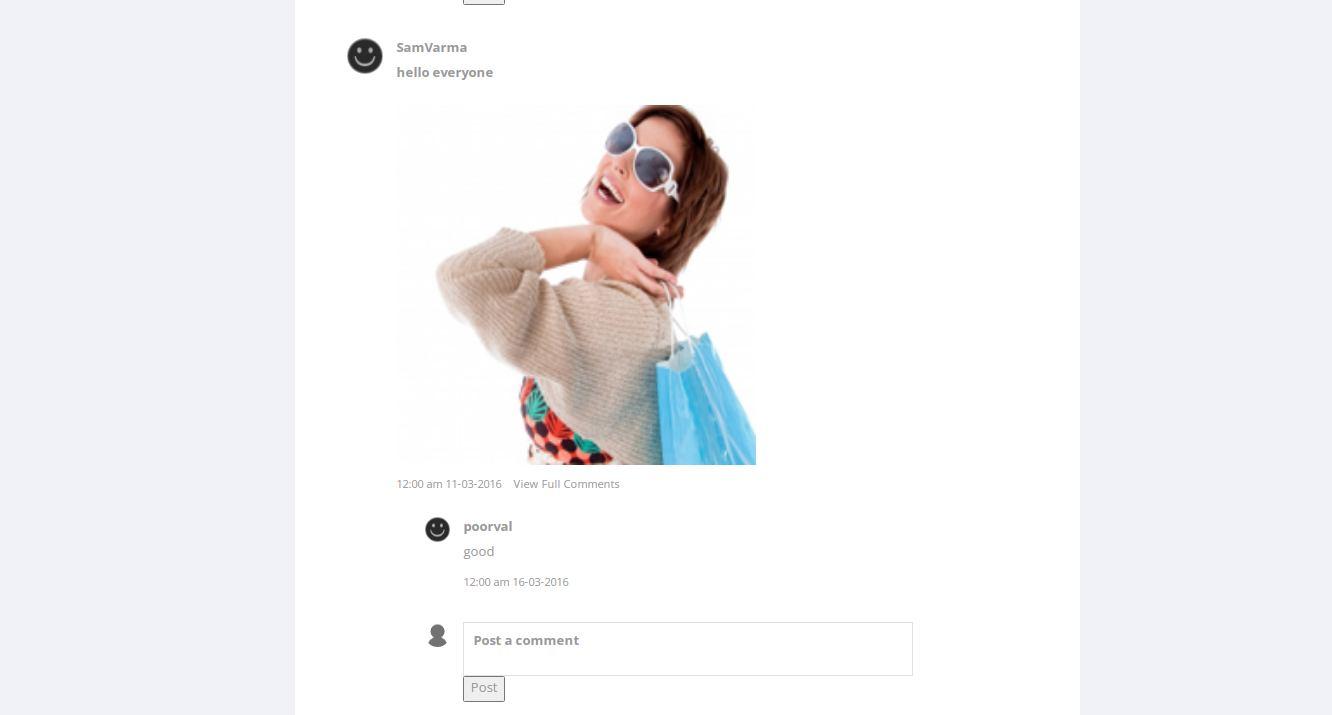
Task: Focus the Post a comment field
Action: (688, 649)
